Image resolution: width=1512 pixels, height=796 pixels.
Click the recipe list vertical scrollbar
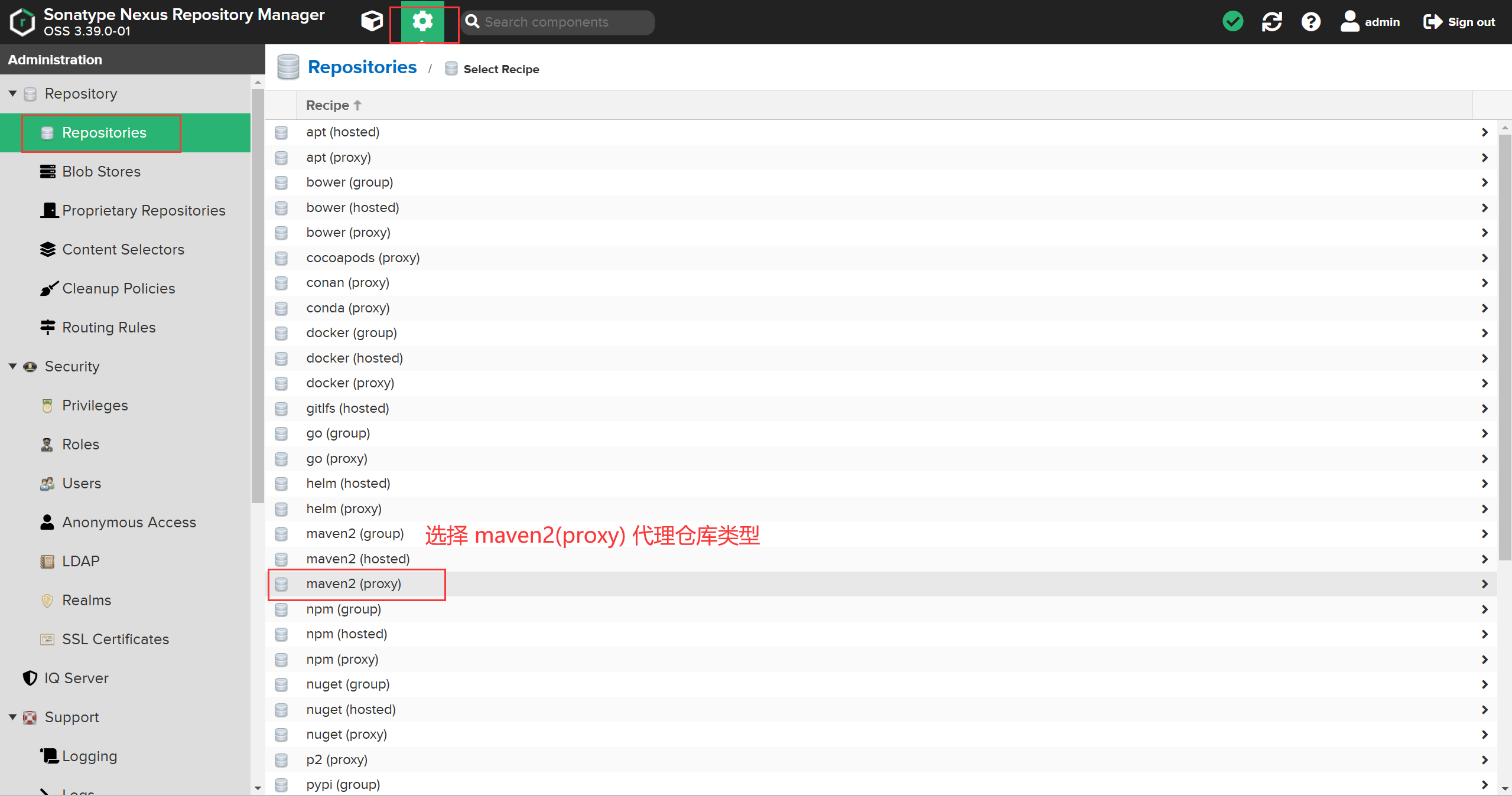click(1504, 348)
